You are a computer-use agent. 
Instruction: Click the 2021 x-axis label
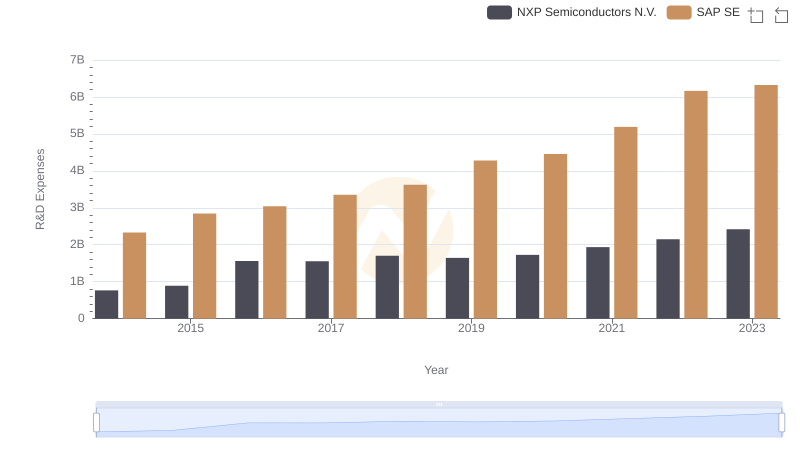tap(611, 328)
